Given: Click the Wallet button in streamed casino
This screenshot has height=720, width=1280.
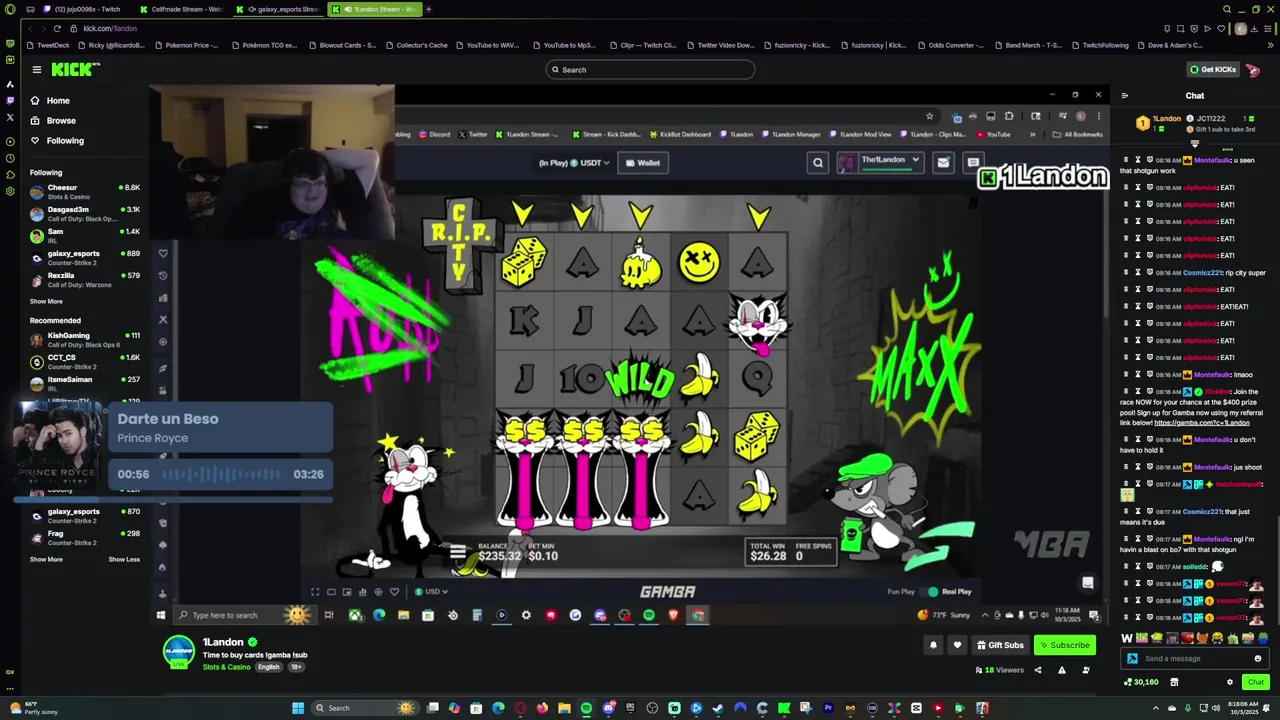Looking at the screenshot, I should pos(643,162).
